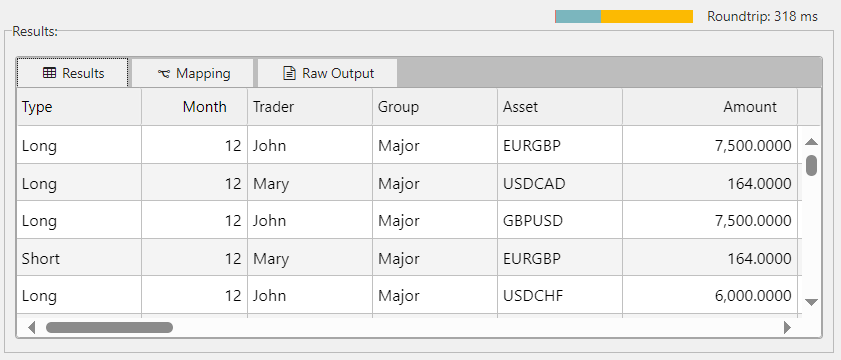The height and width of the screenshot is (360, 841).
Task: Click the table grid icon on Results tab
Action: tap(49, 74)
